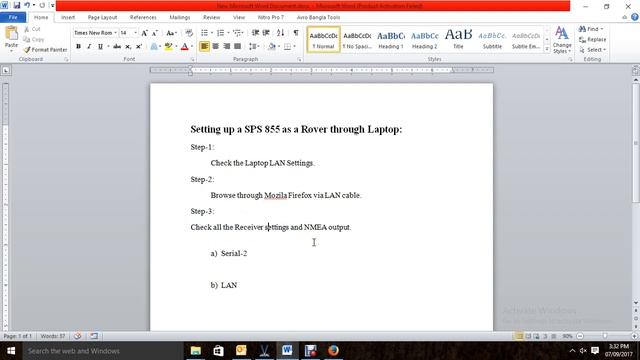Click Shrink Font icon
640x360 pixels.
pos(155,33)
